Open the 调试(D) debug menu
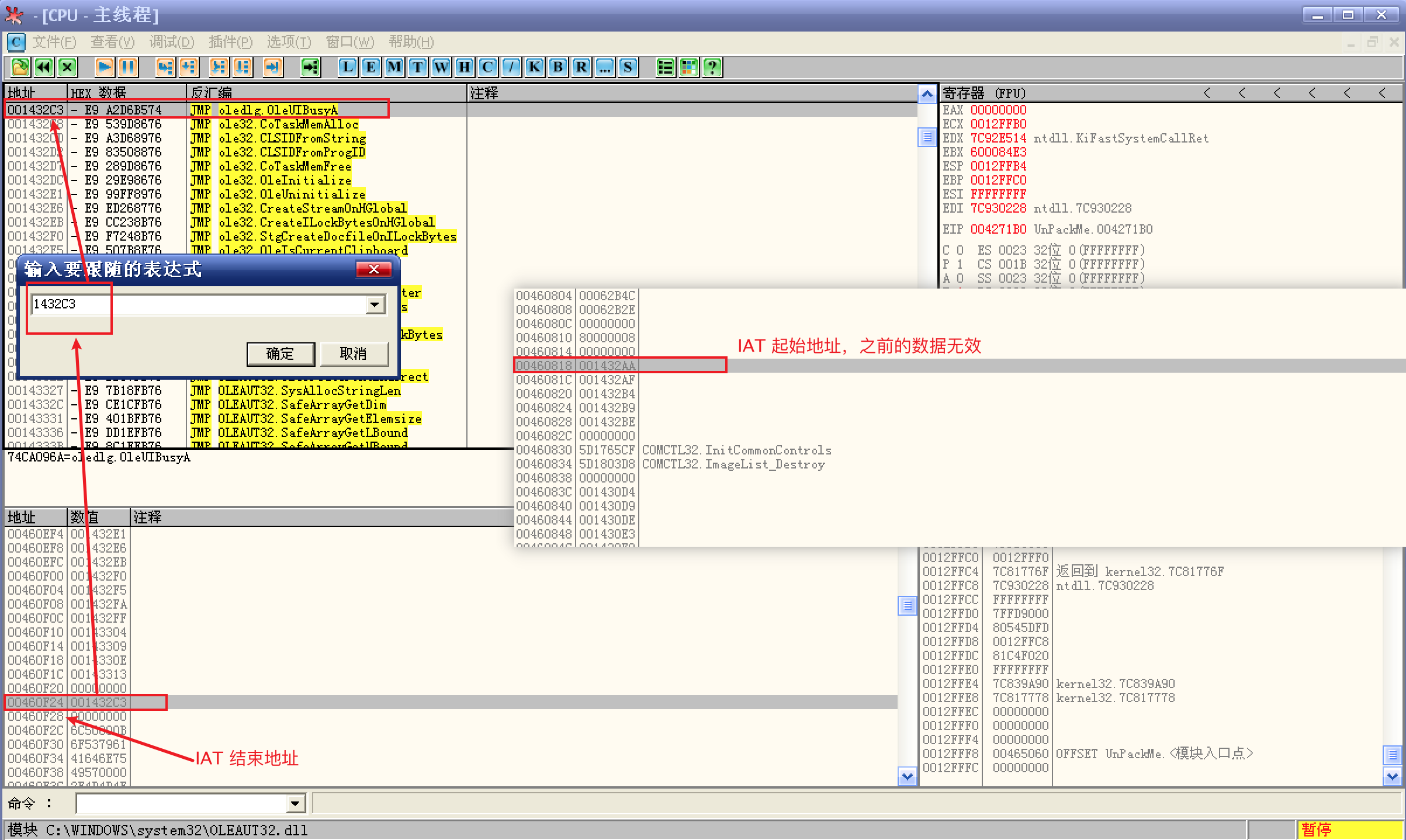This screenshot has height=840, width=1406. point(171,42)
